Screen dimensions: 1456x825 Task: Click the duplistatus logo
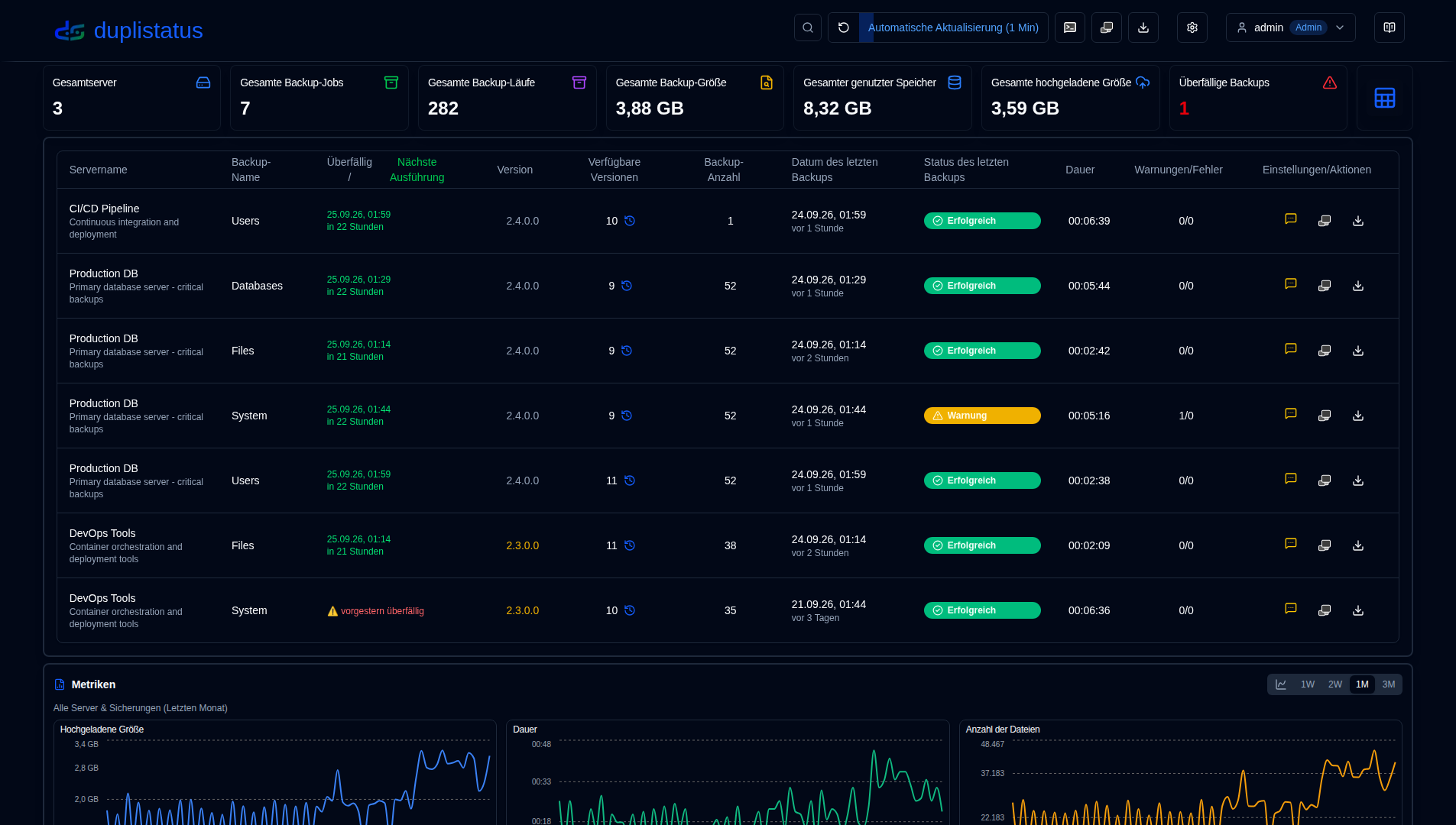coord(128,31)
